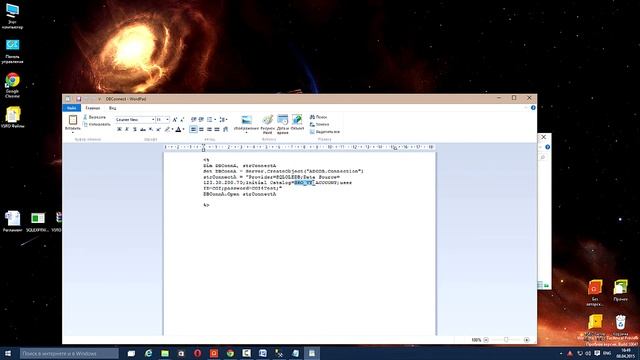Click the increase indent icon
Image resolution: width=640 pixels, height=360 pixels.
pyautogui.click(x=201, y=120)
